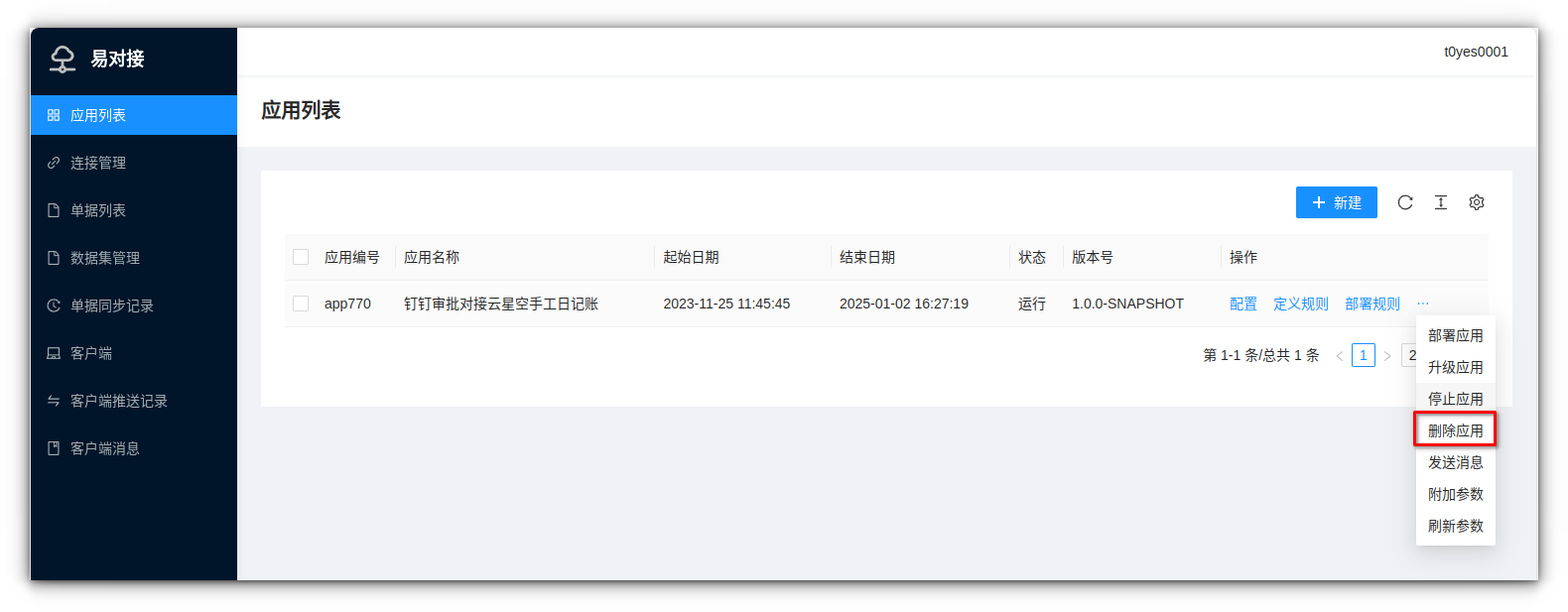1568x612 pixels.
Task: Expand the more actions ellipsis for app770
Action: (x=1423, y=304)
